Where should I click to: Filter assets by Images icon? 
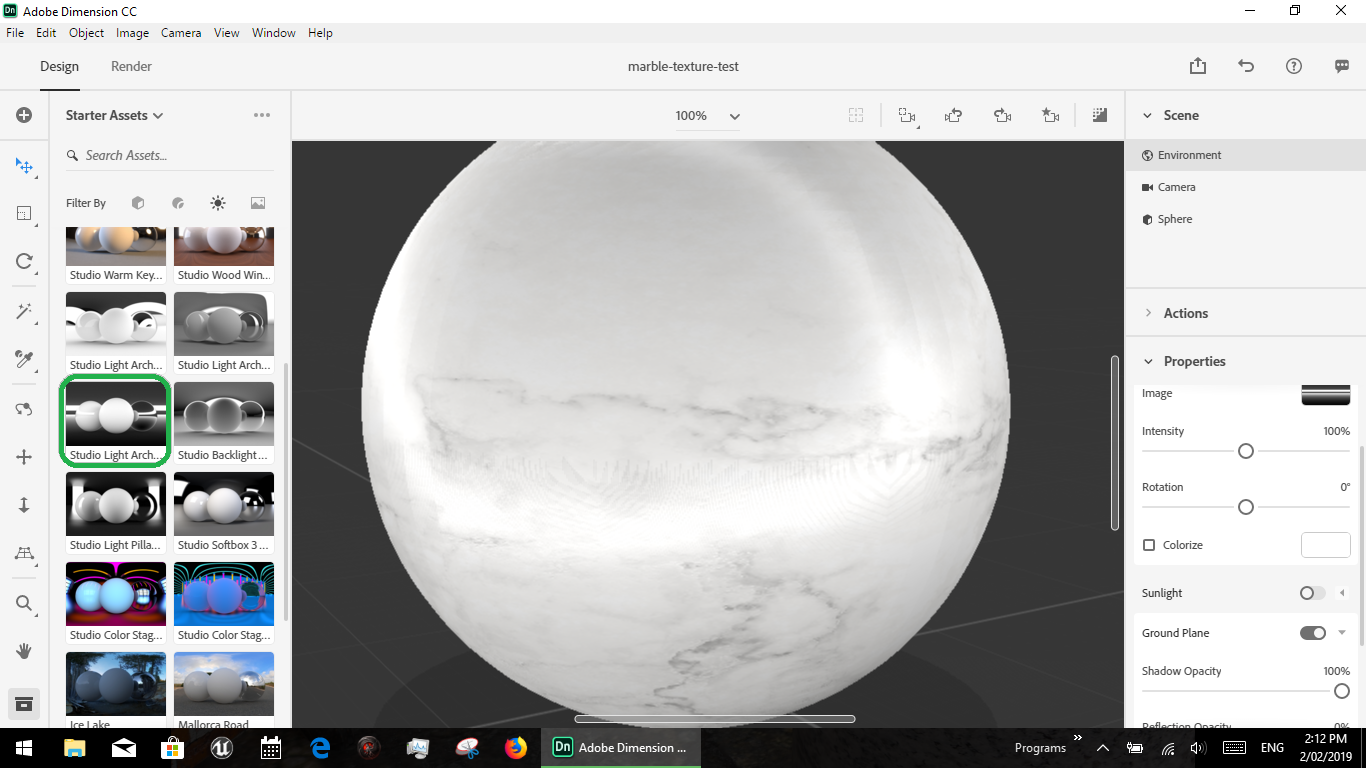pos(258,203)
